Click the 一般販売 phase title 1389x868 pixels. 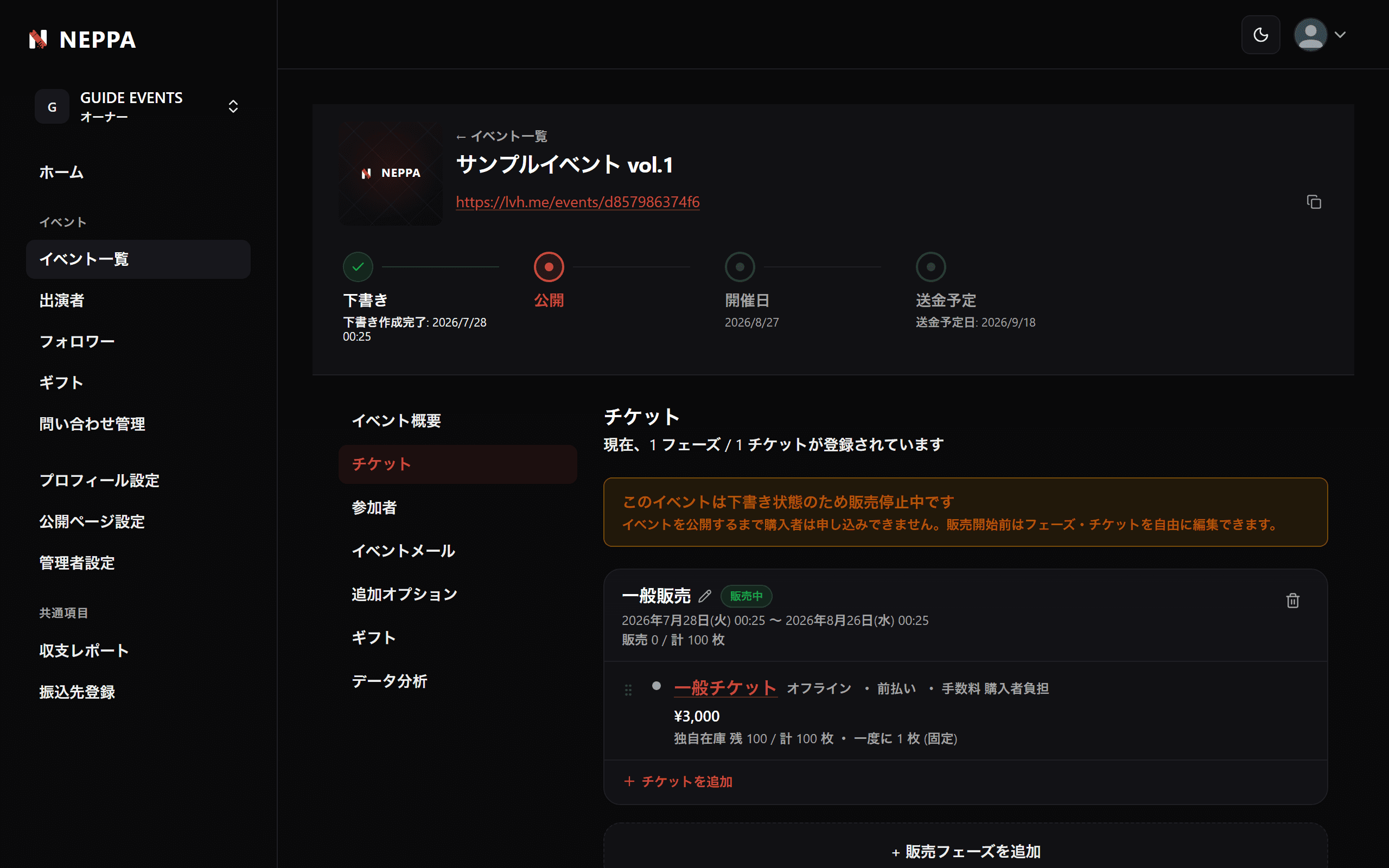click(x=657, y=596)
